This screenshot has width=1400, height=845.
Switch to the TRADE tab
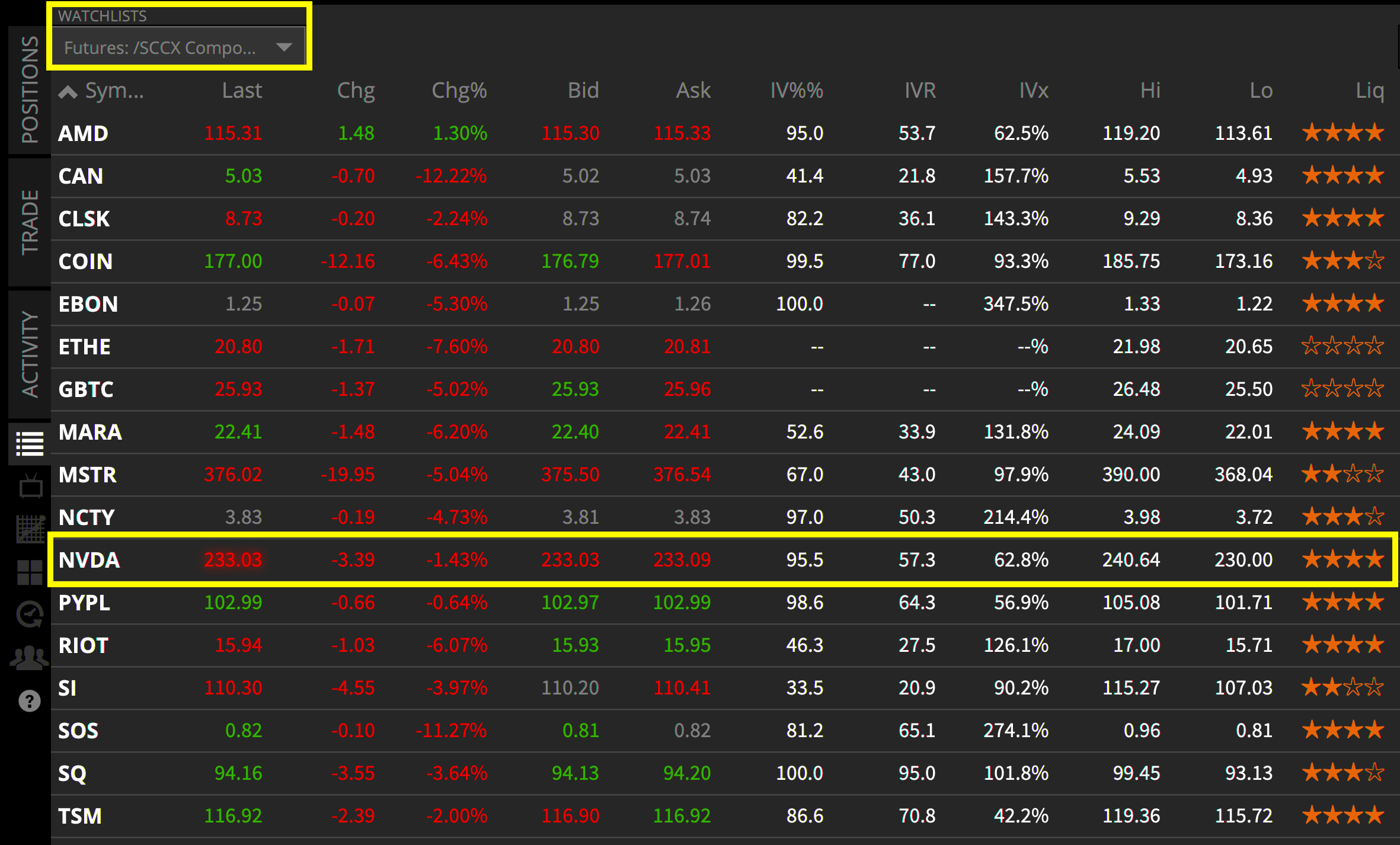point(30,222)
